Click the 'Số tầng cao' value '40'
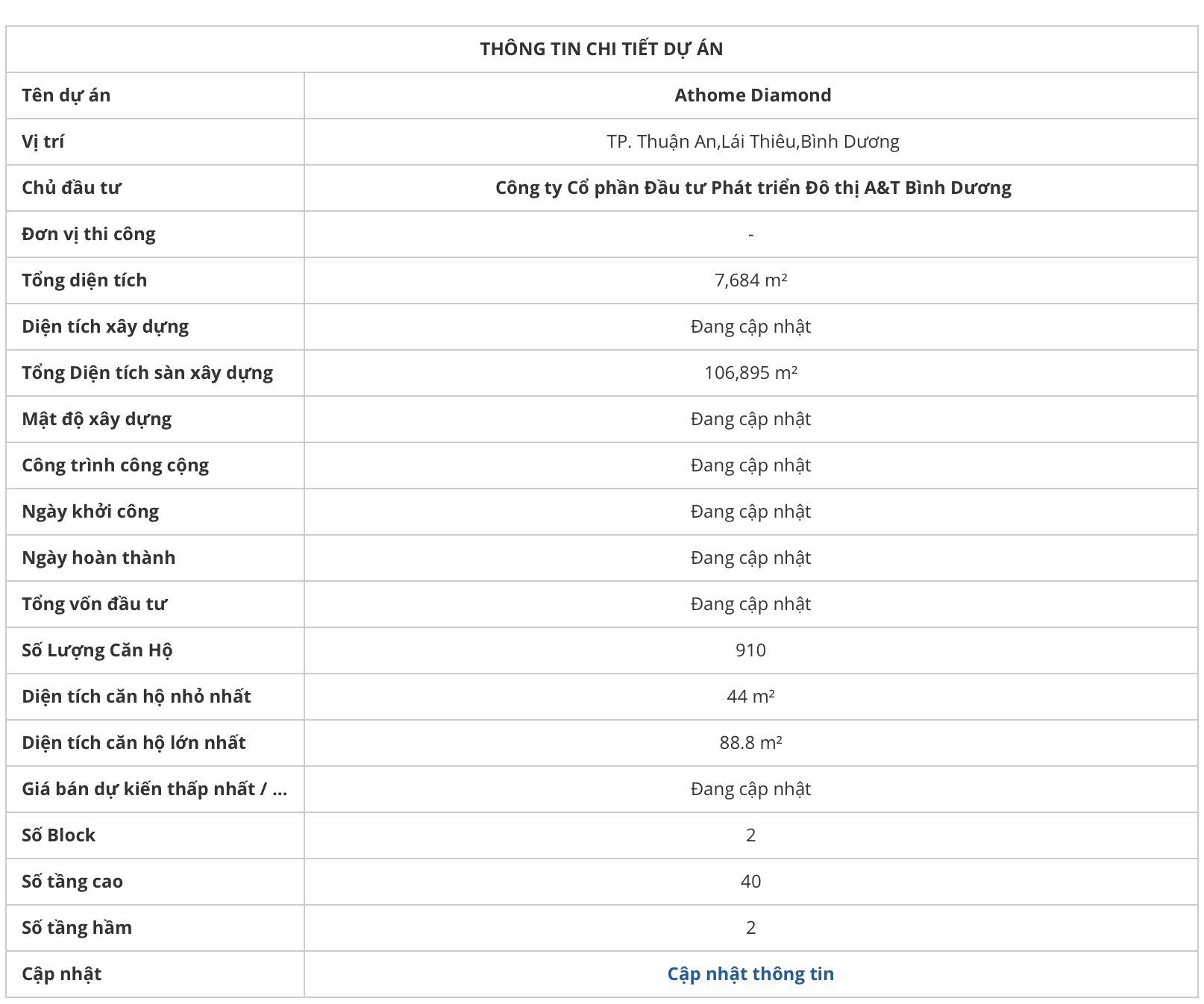Image resolution: width=1204 pixels, height=1004 pixels. pyautogui.click(x=750, y=882)
